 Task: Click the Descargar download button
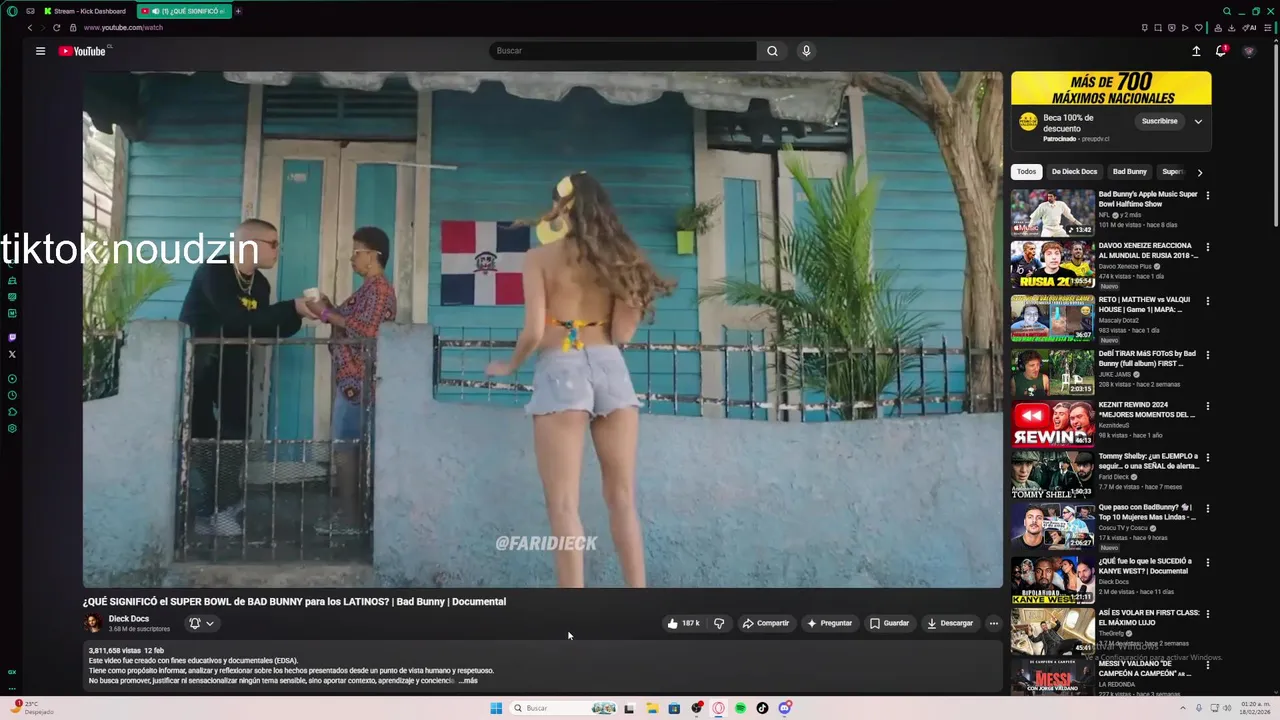pos(950,623)
